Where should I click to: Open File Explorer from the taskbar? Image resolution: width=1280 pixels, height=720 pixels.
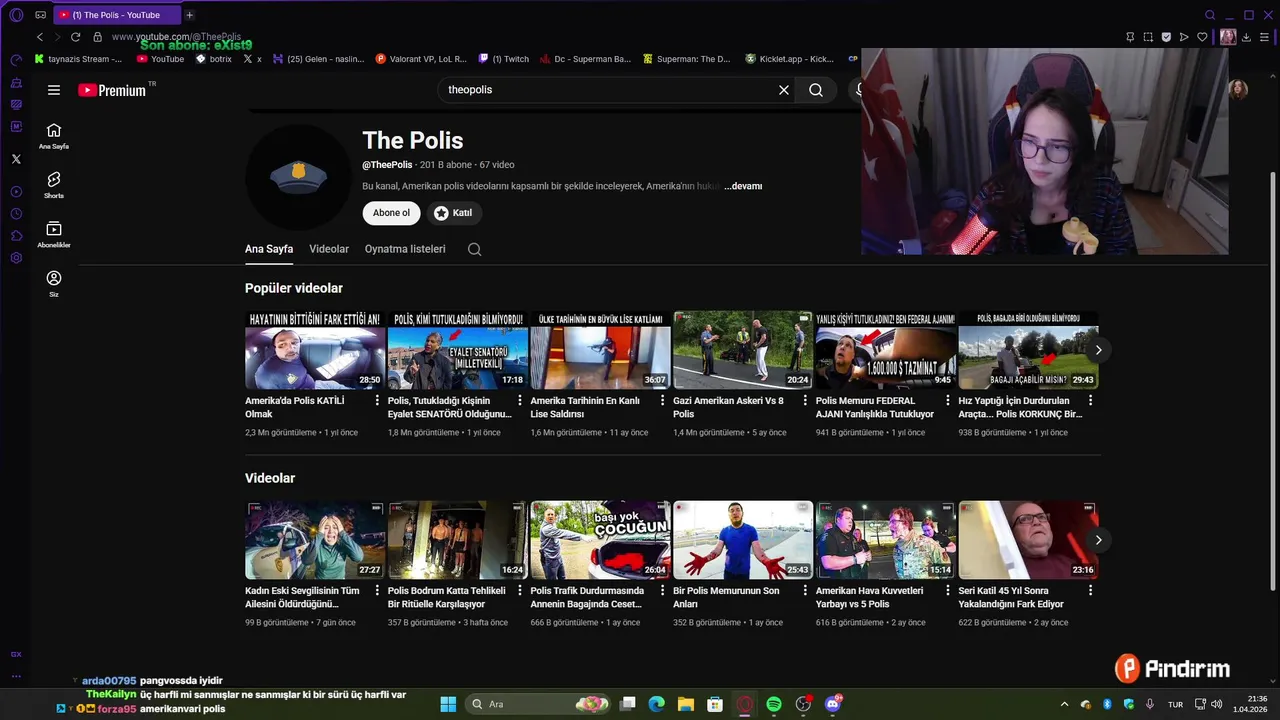[x=686, y=704]
